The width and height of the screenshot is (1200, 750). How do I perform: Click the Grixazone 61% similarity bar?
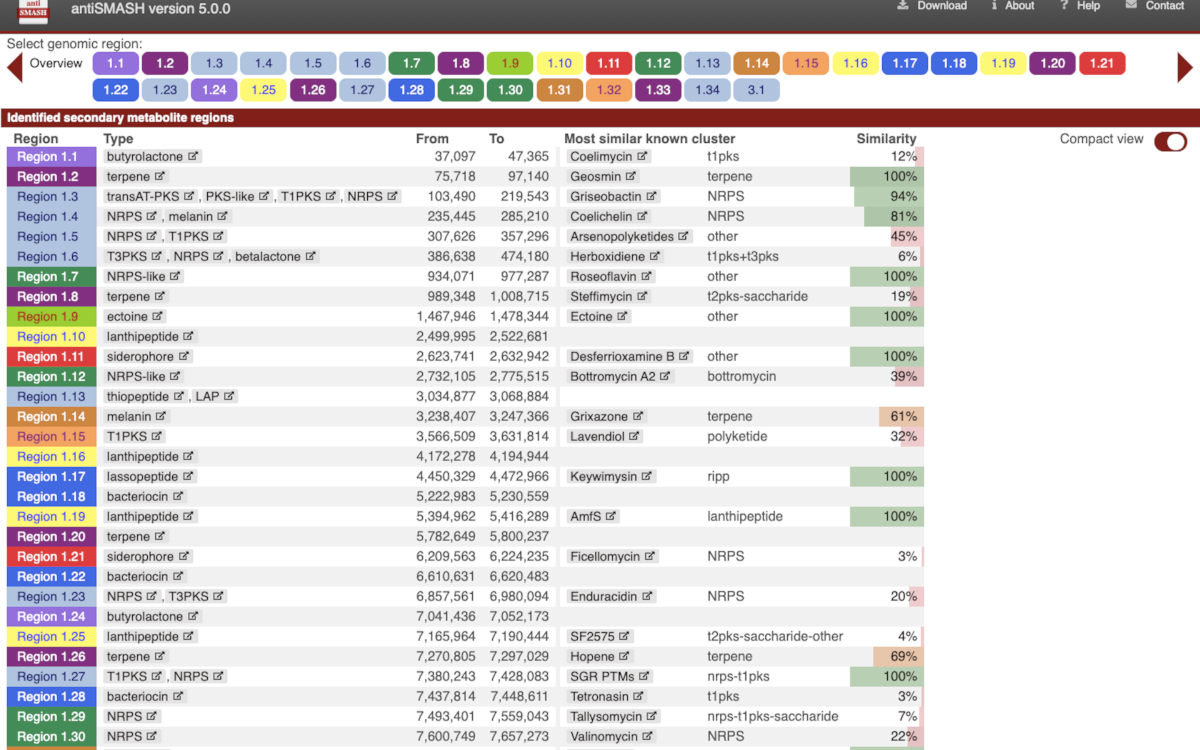point(901,417)
